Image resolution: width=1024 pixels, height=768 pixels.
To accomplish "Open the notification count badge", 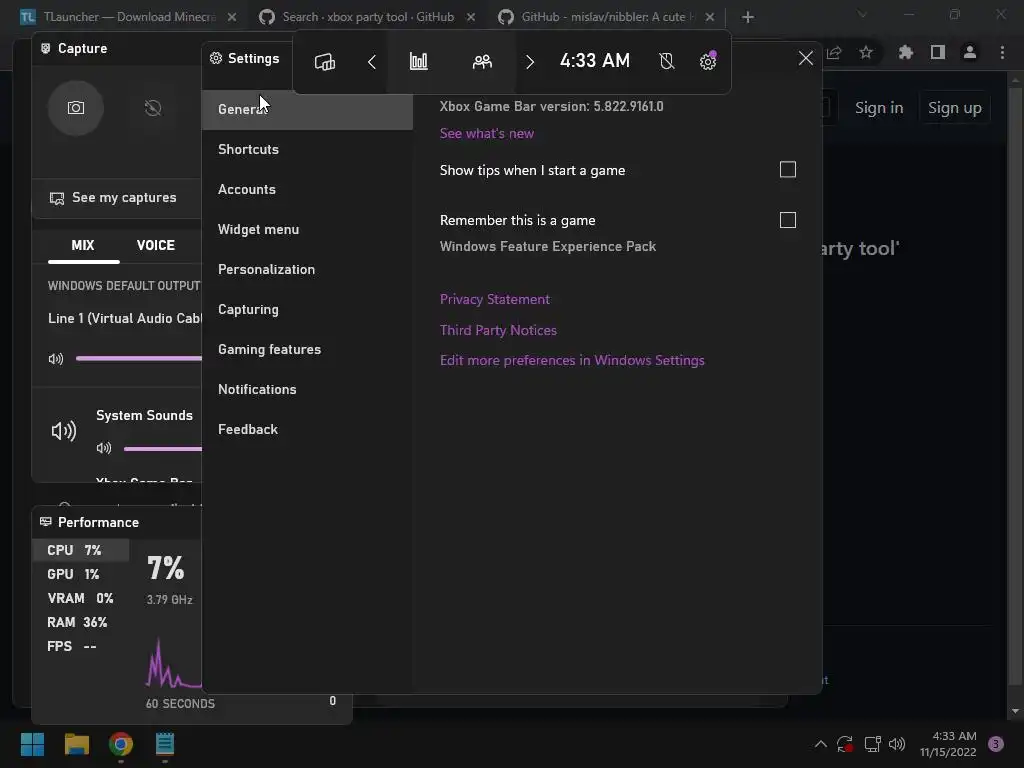I will tap(996, 744).
